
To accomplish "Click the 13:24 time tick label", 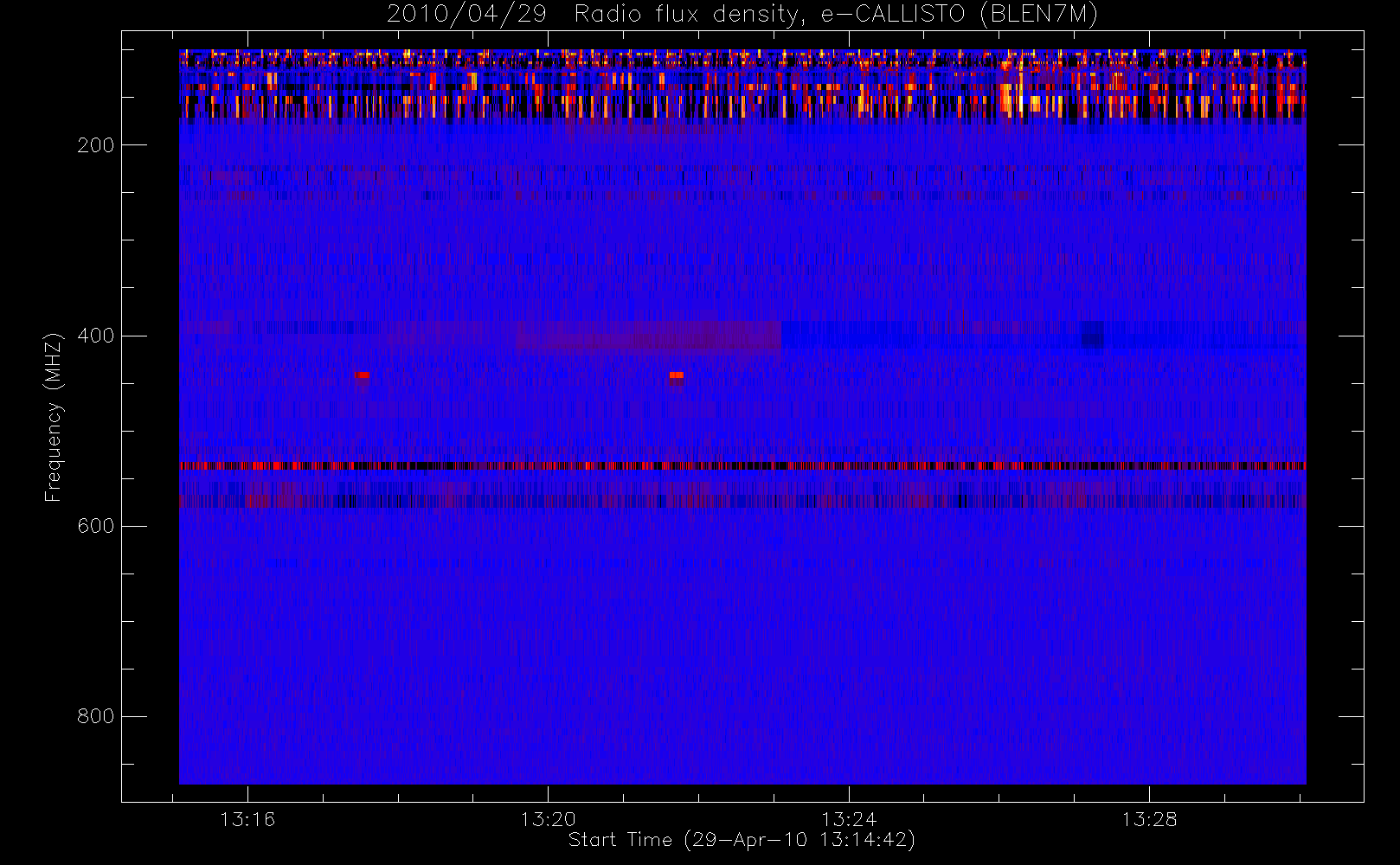I will (x=849, y=819).
